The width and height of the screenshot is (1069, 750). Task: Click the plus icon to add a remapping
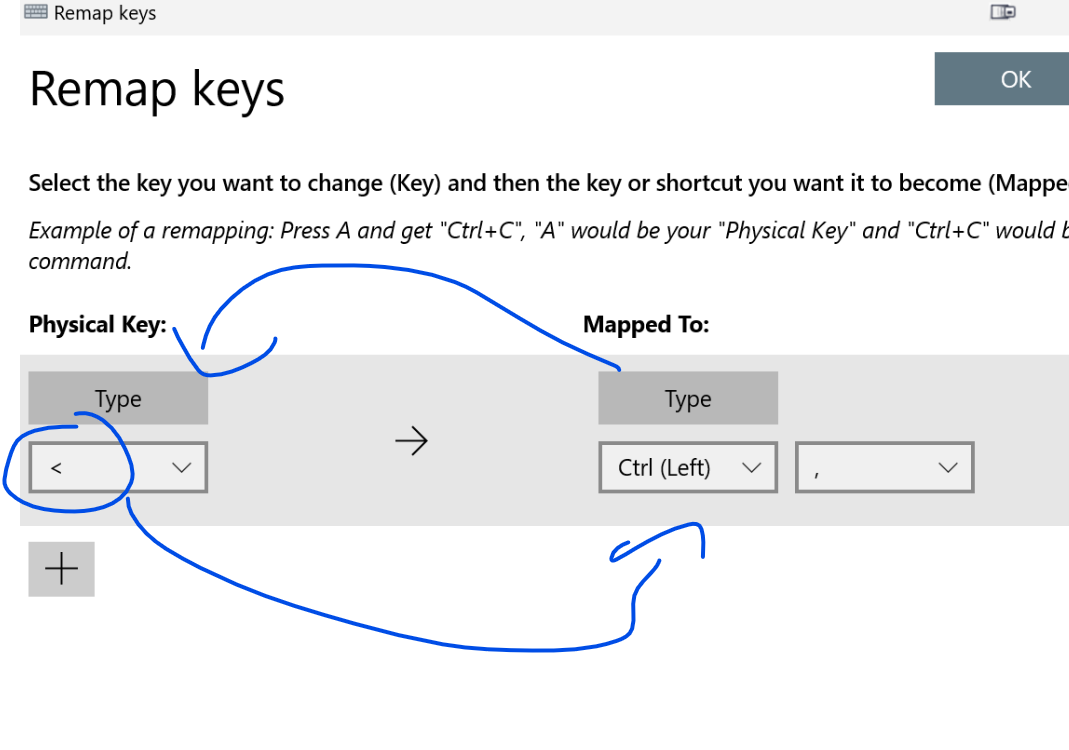[x=61, y=568]
